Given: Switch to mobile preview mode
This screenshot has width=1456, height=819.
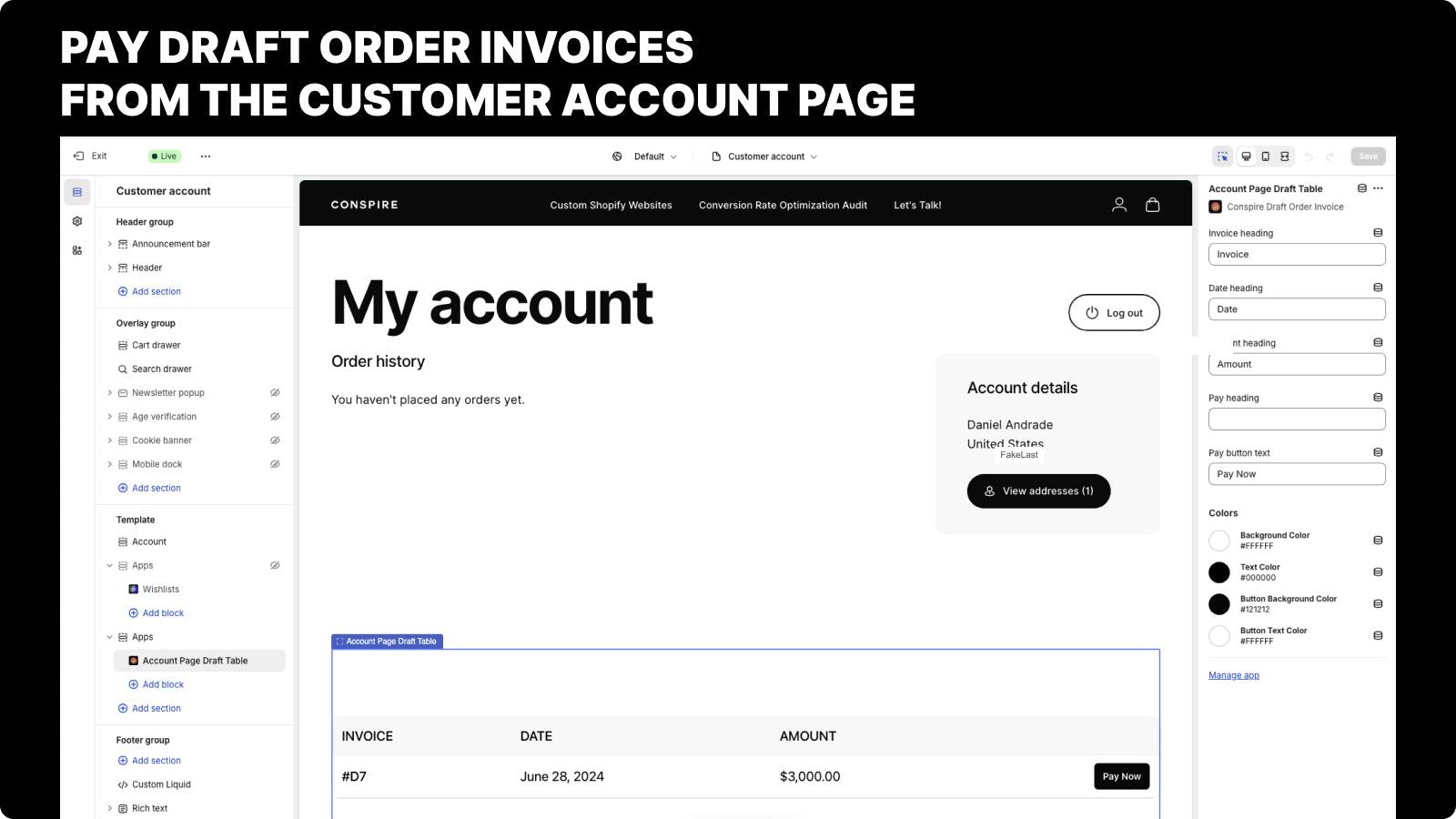Looking at the screenshot, I should coord(1265,156).
